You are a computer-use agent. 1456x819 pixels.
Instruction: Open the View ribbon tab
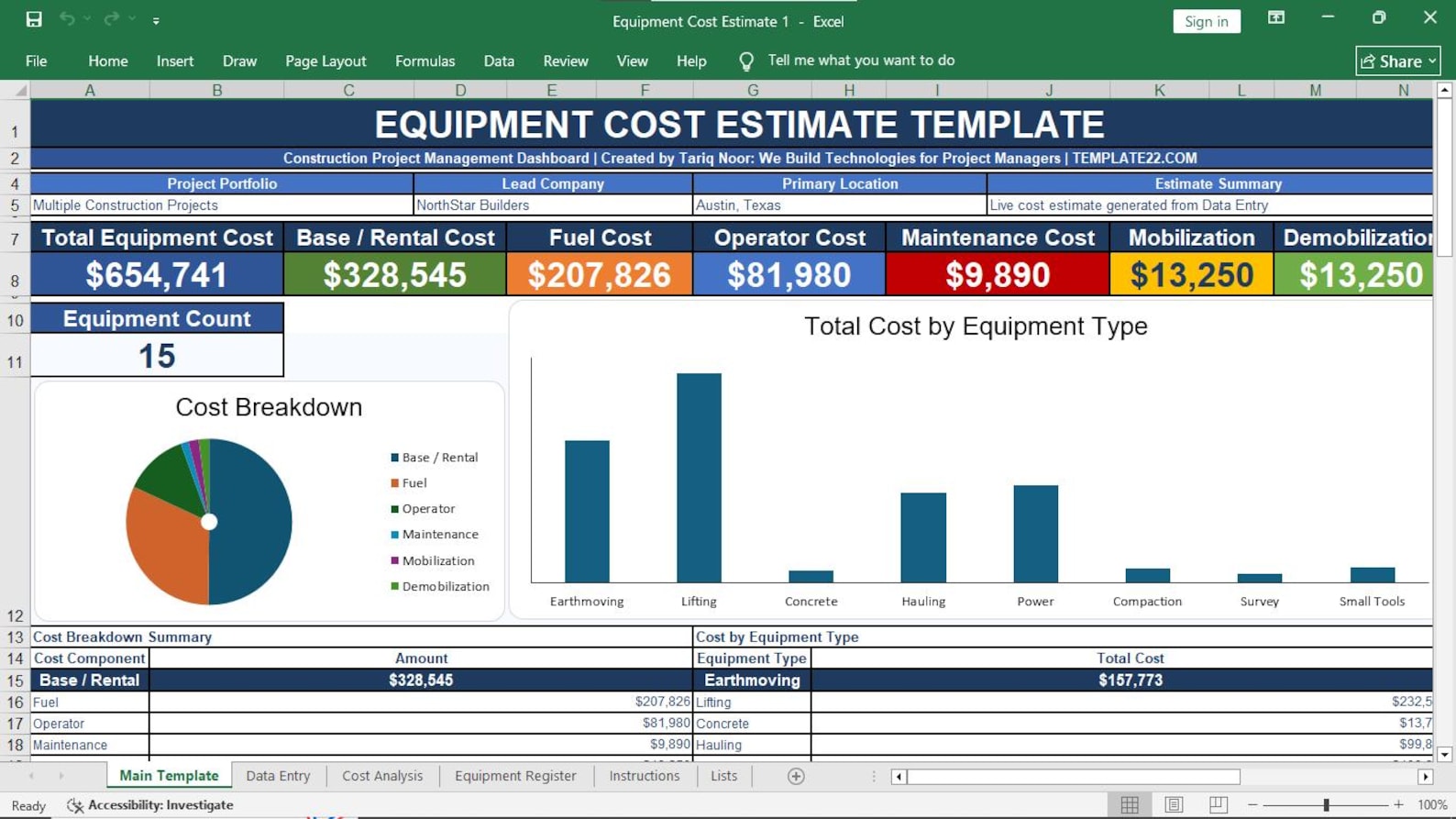632,61
